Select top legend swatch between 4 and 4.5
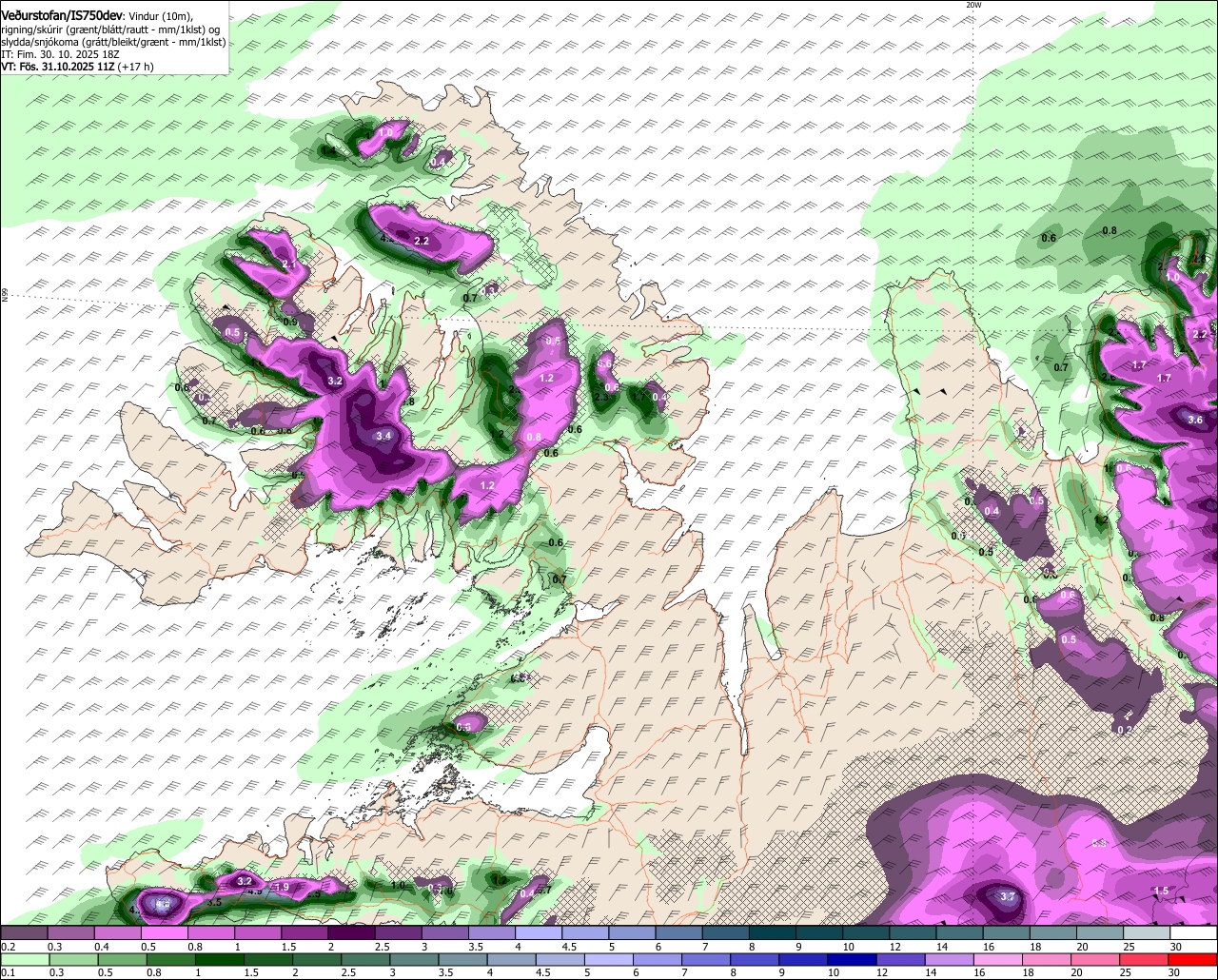This screenshot has height=980, width=1218. tap(540, 933)
